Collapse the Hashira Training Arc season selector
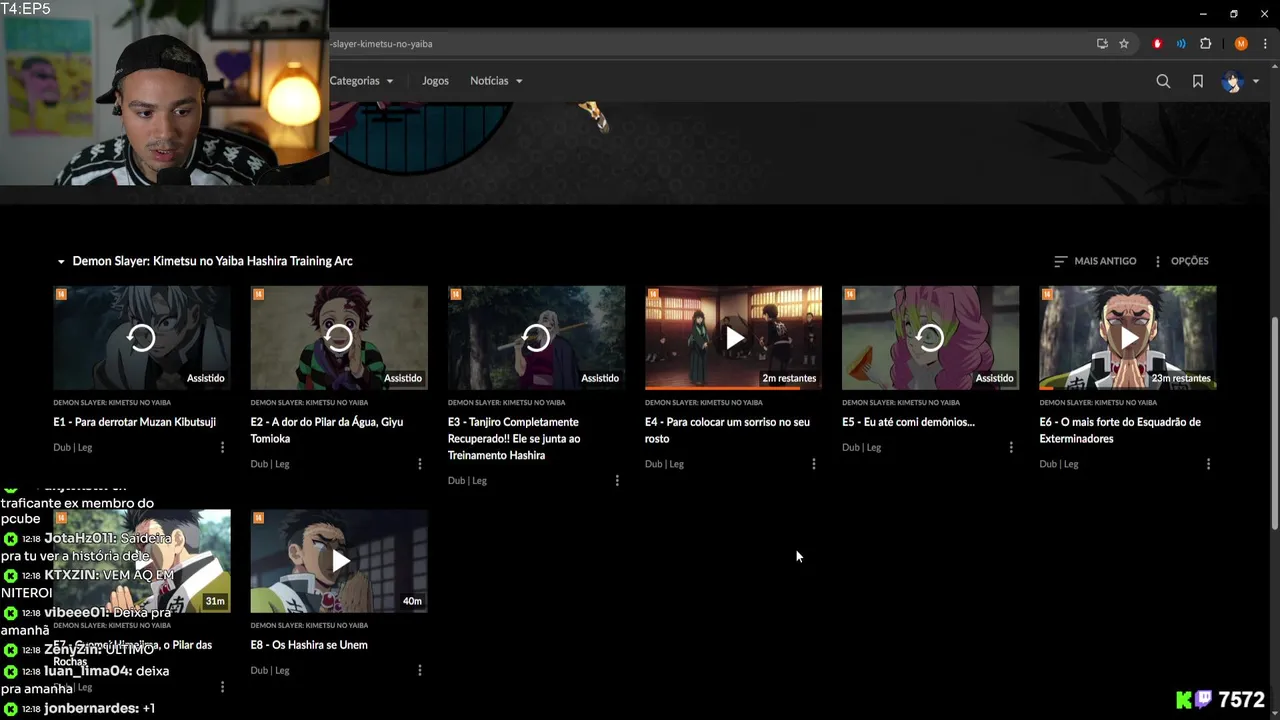This screenshot has height=720, width=1280. [x=204, y=261]
